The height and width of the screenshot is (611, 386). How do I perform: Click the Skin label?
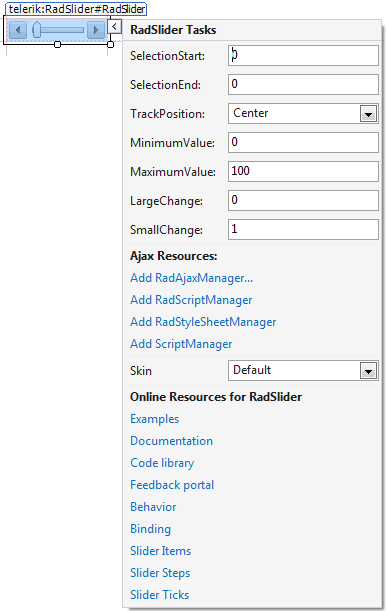(141, 371)
